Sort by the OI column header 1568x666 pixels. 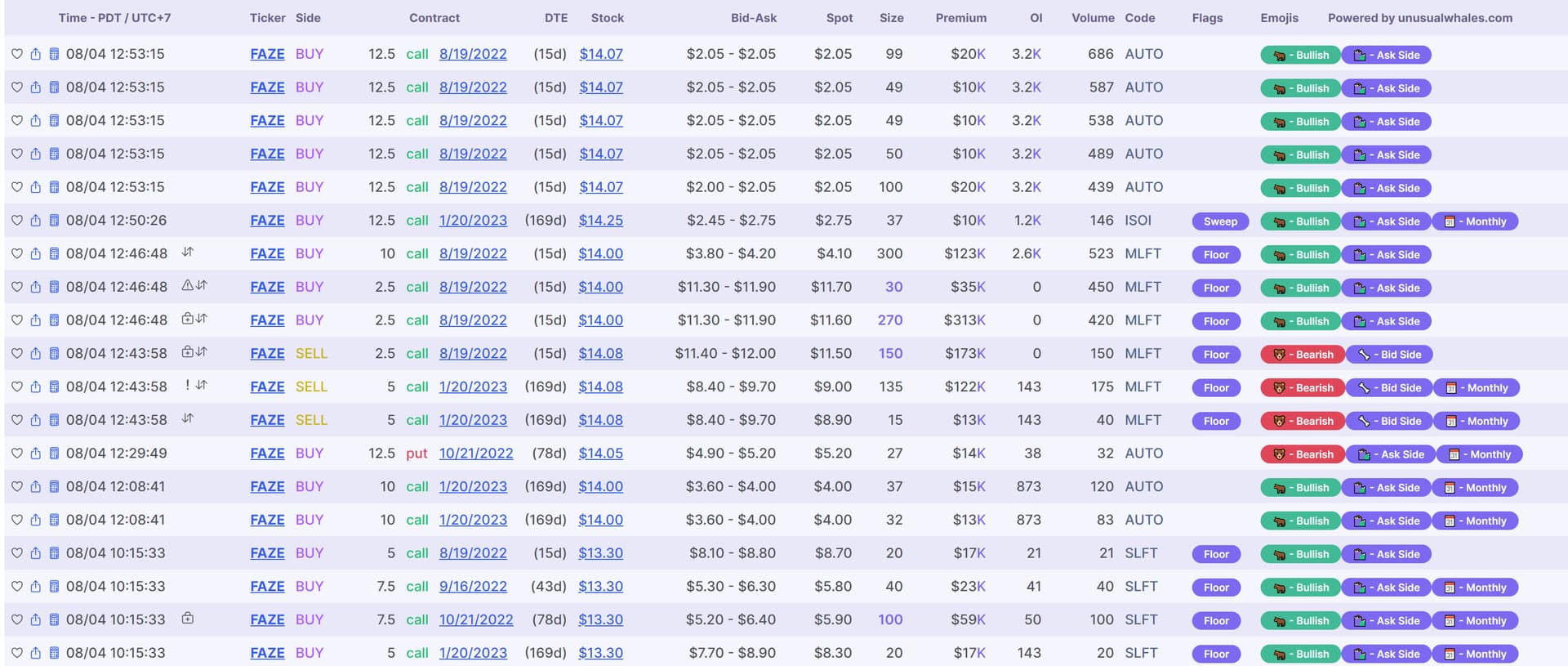point(1036,18)
